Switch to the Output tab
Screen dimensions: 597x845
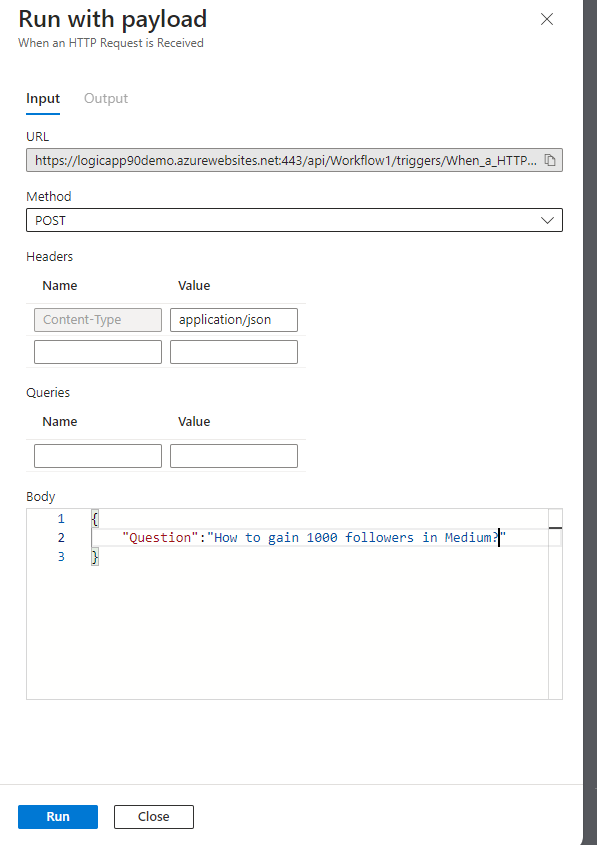[x=106, y=99]
